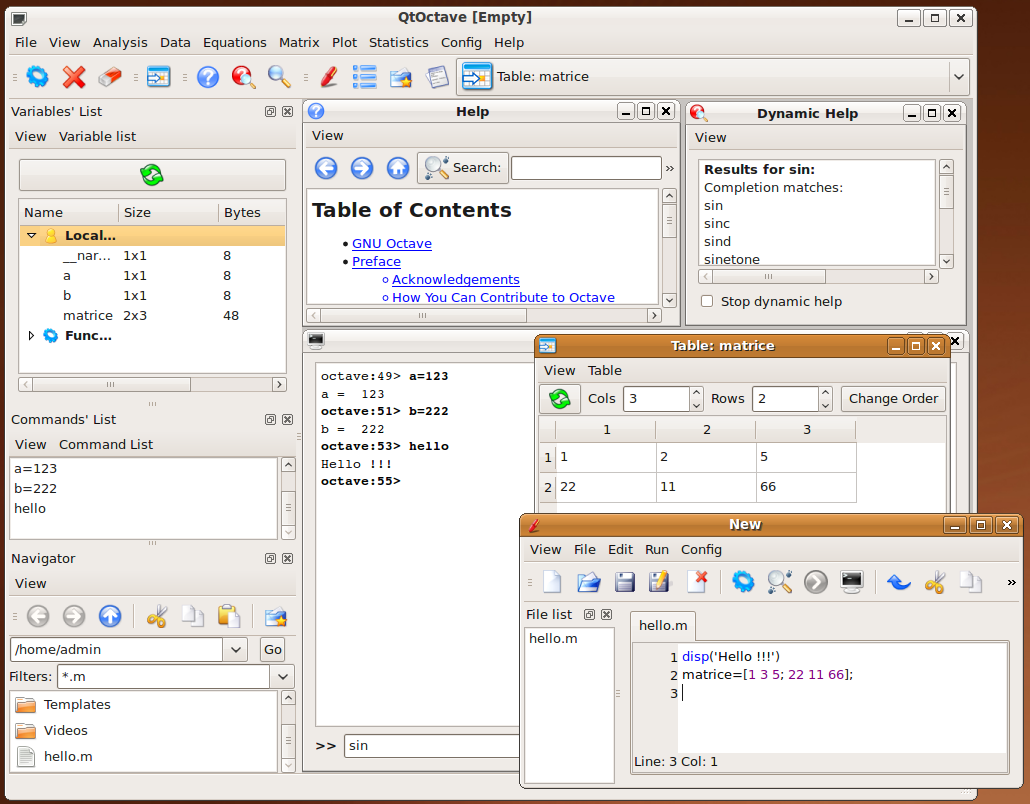The image size is (1030, 804).
Task: Go to Help home page
Action: pos(398,168)
